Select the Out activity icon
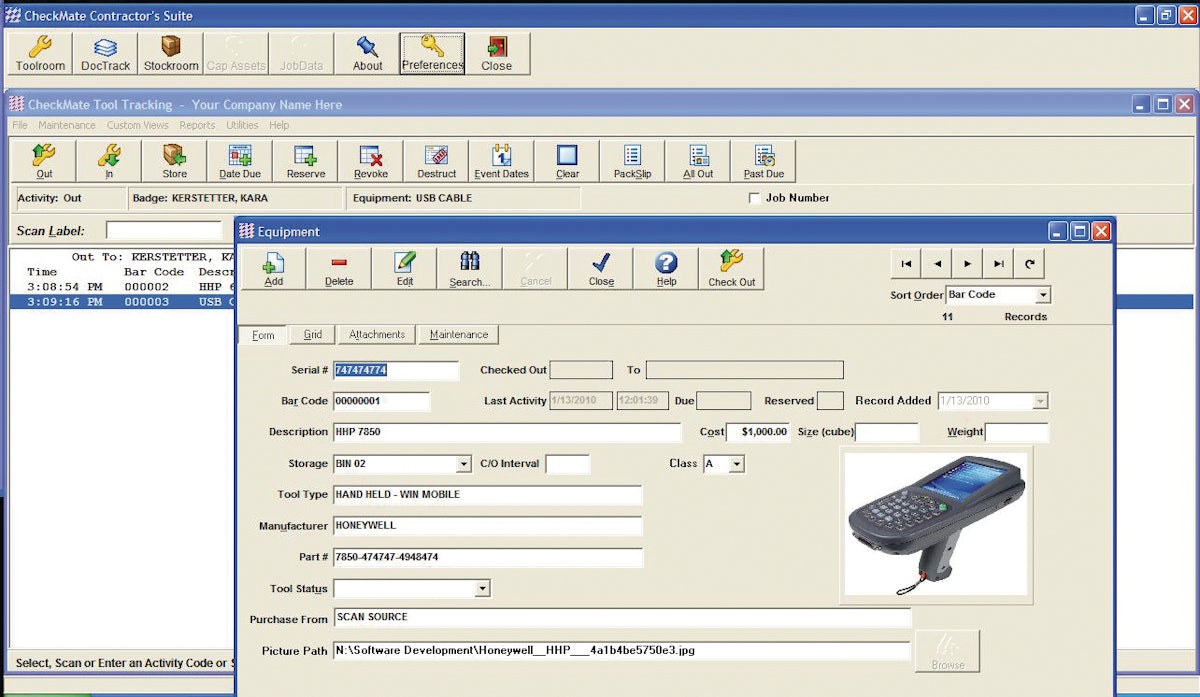Screen dimensions: 1200x697 click(43, 160)
